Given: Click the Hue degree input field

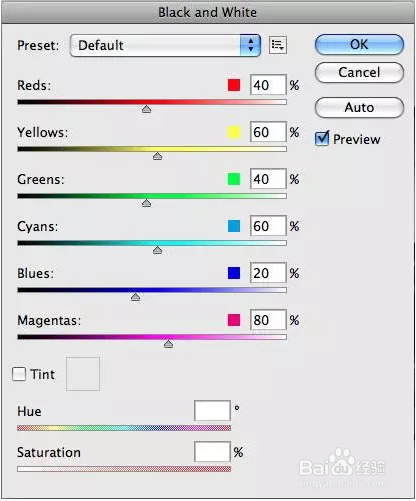Looking at the screenshot, I should tap(212, 411).
